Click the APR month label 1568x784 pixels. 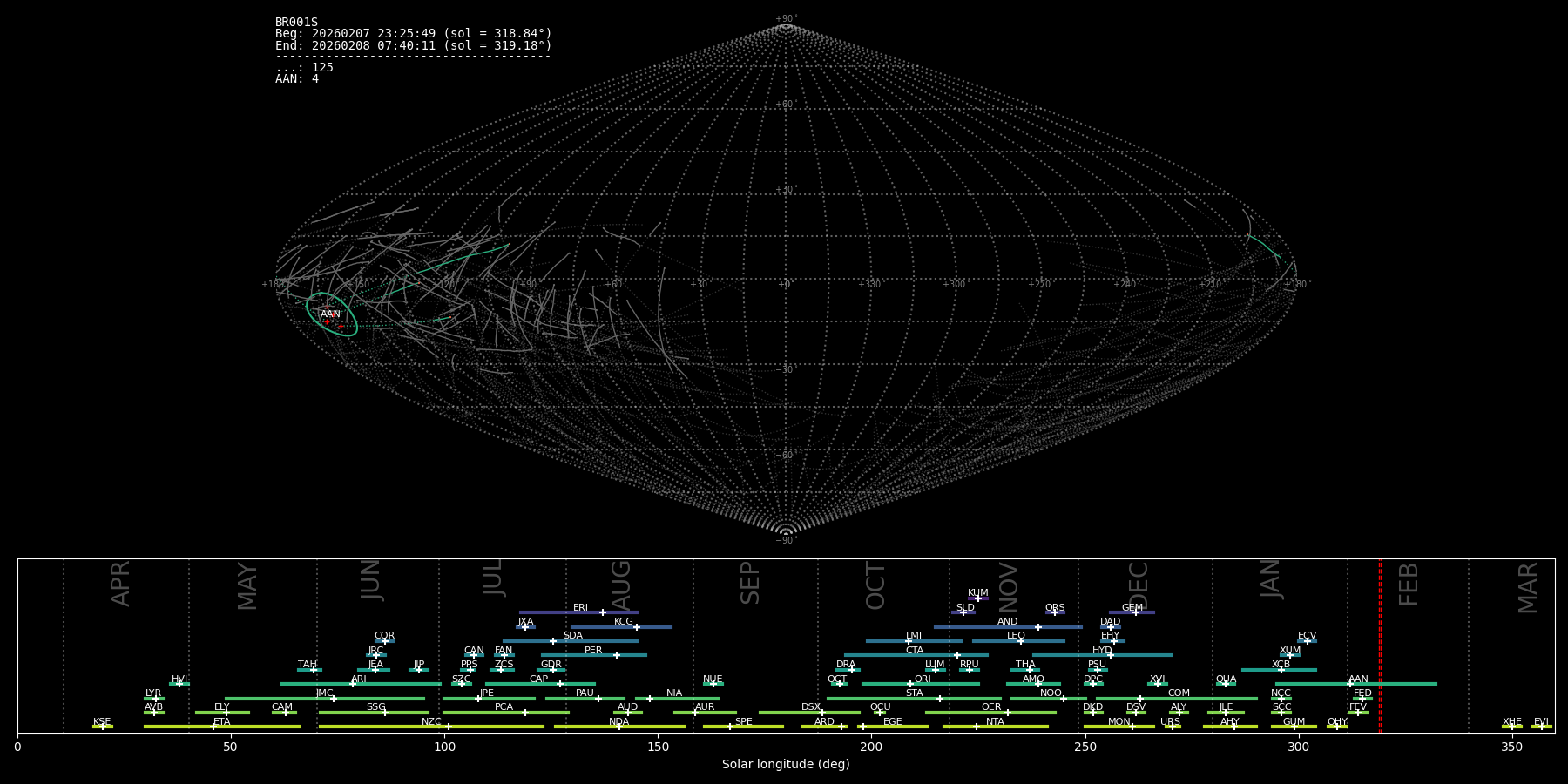coord(120,583)
